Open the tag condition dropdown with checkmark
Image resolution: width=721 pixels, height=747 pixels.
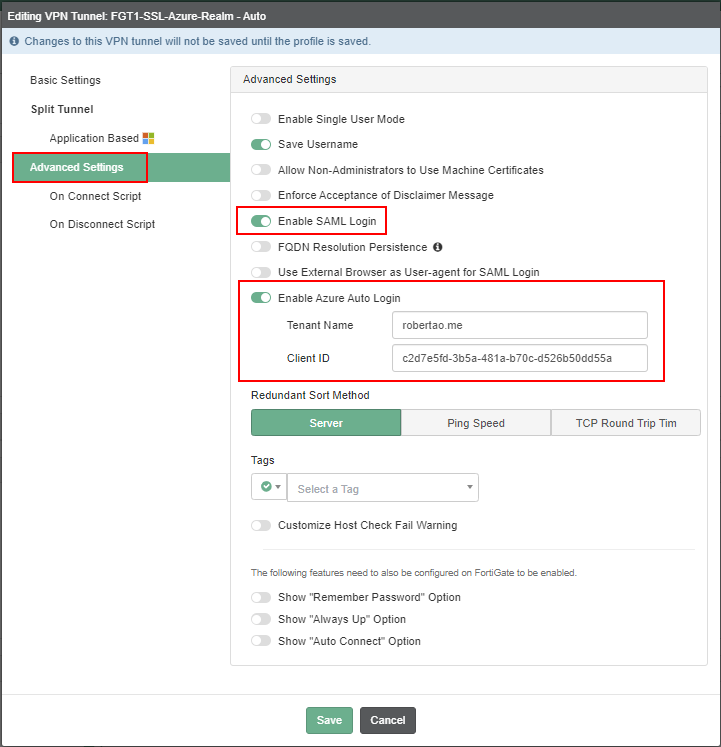pos(269,486)
